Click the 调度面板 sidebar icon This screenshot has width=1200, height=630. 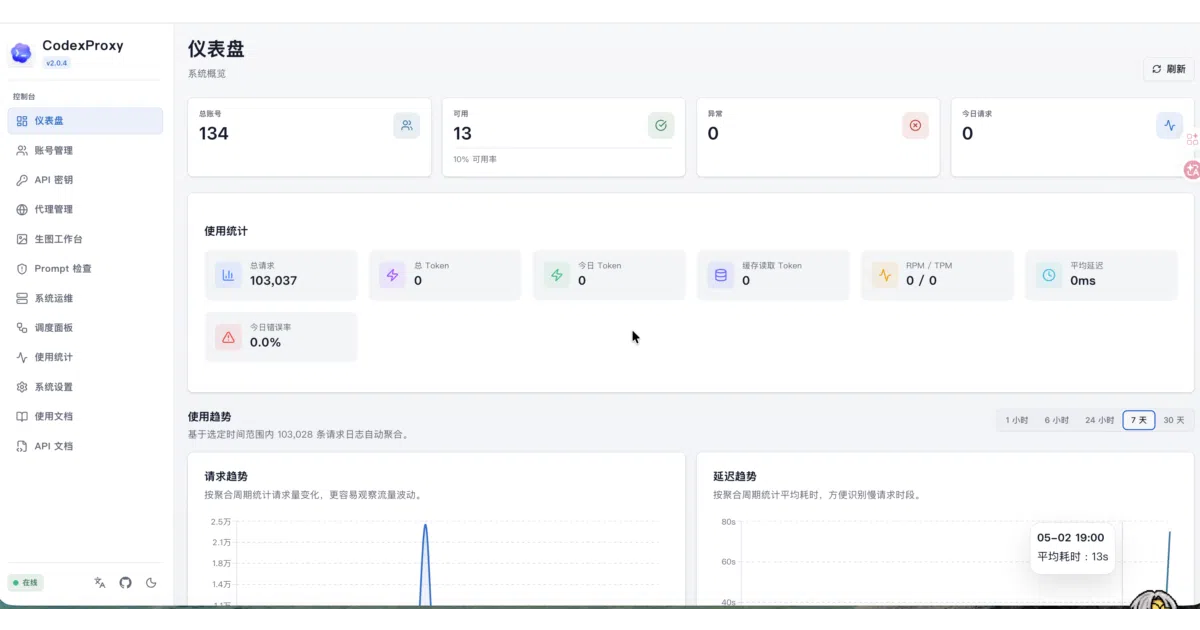22,327
